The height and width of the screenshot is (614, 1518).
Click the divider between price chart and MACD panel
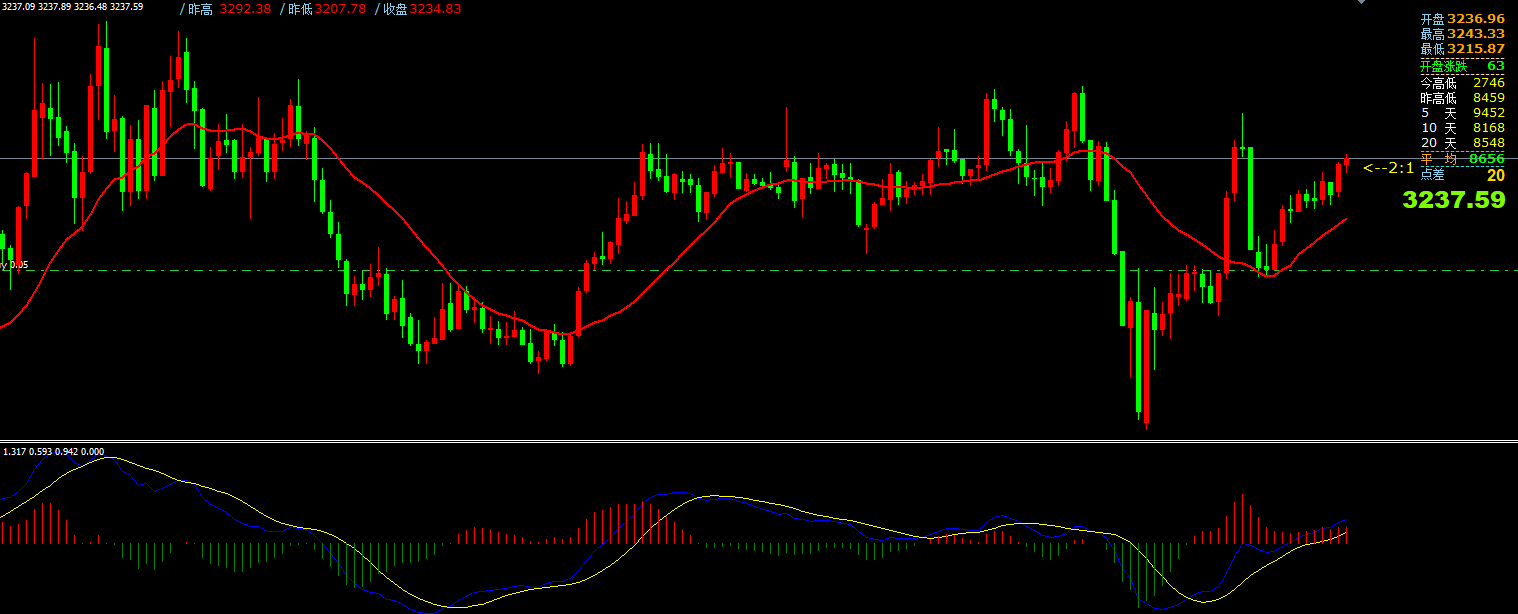coord(700,441)
